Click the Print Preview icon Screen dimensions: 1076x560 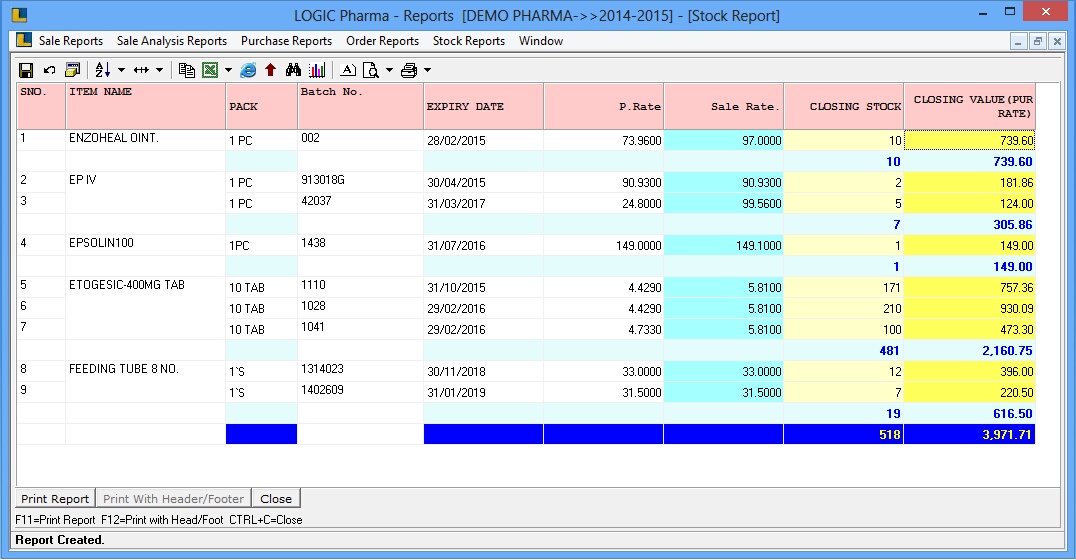tap(371, 70)
